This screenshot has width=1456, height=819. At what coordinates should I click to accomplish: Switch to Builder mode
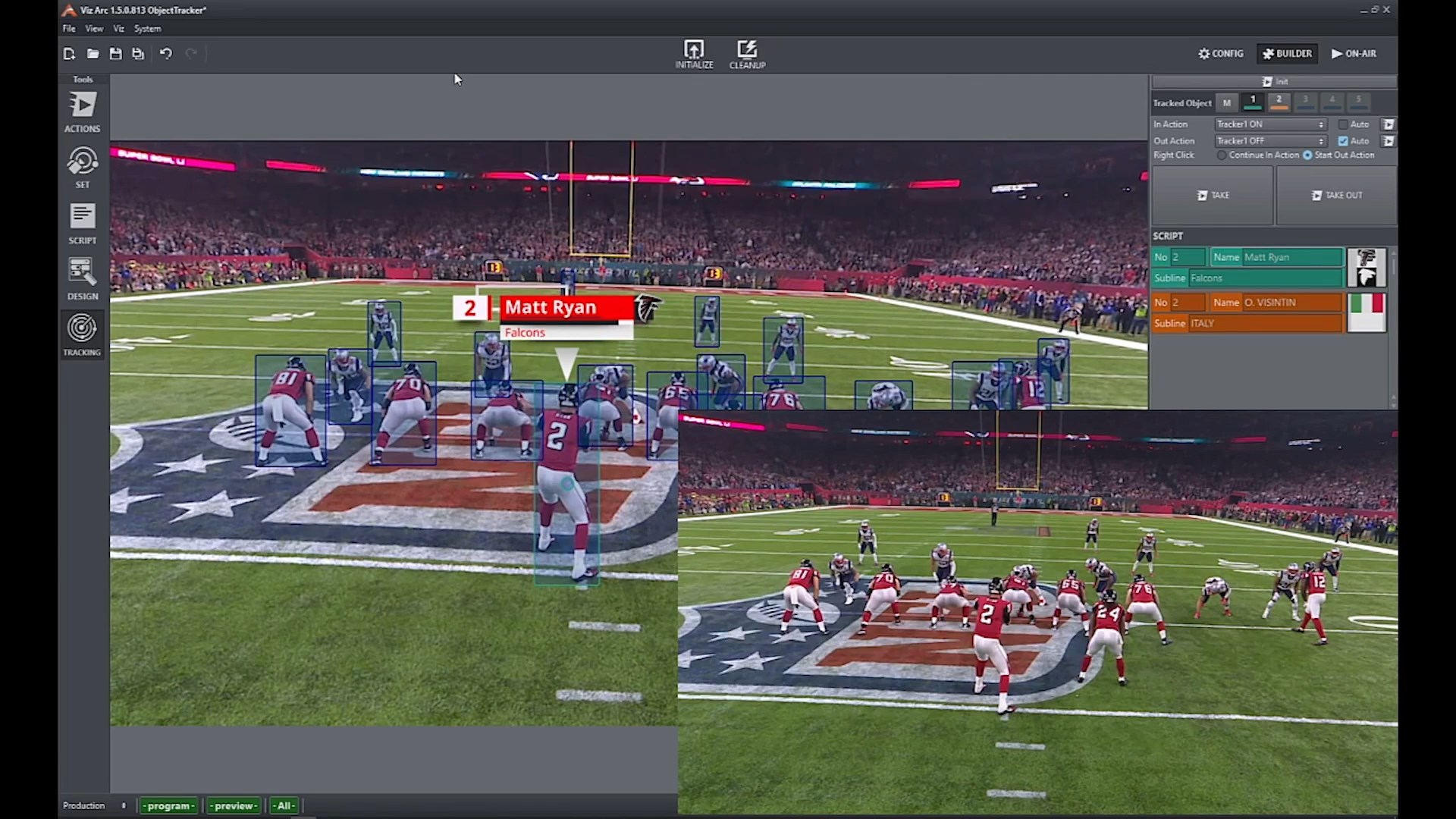pyautogui.click(x=1287, y=54)
